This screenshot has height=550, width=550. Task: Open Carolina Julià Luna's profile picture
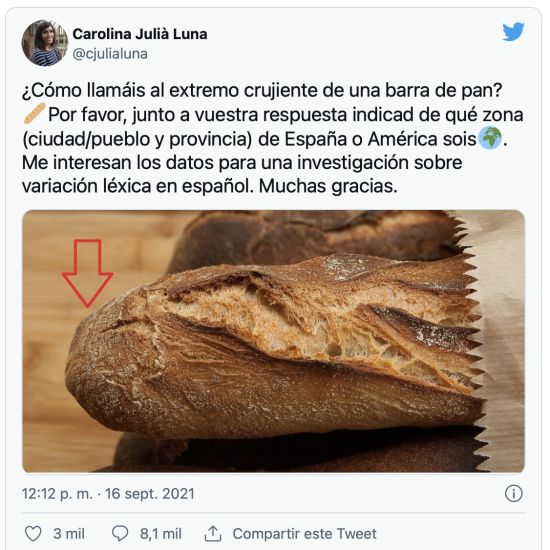(x=45, y=43)
